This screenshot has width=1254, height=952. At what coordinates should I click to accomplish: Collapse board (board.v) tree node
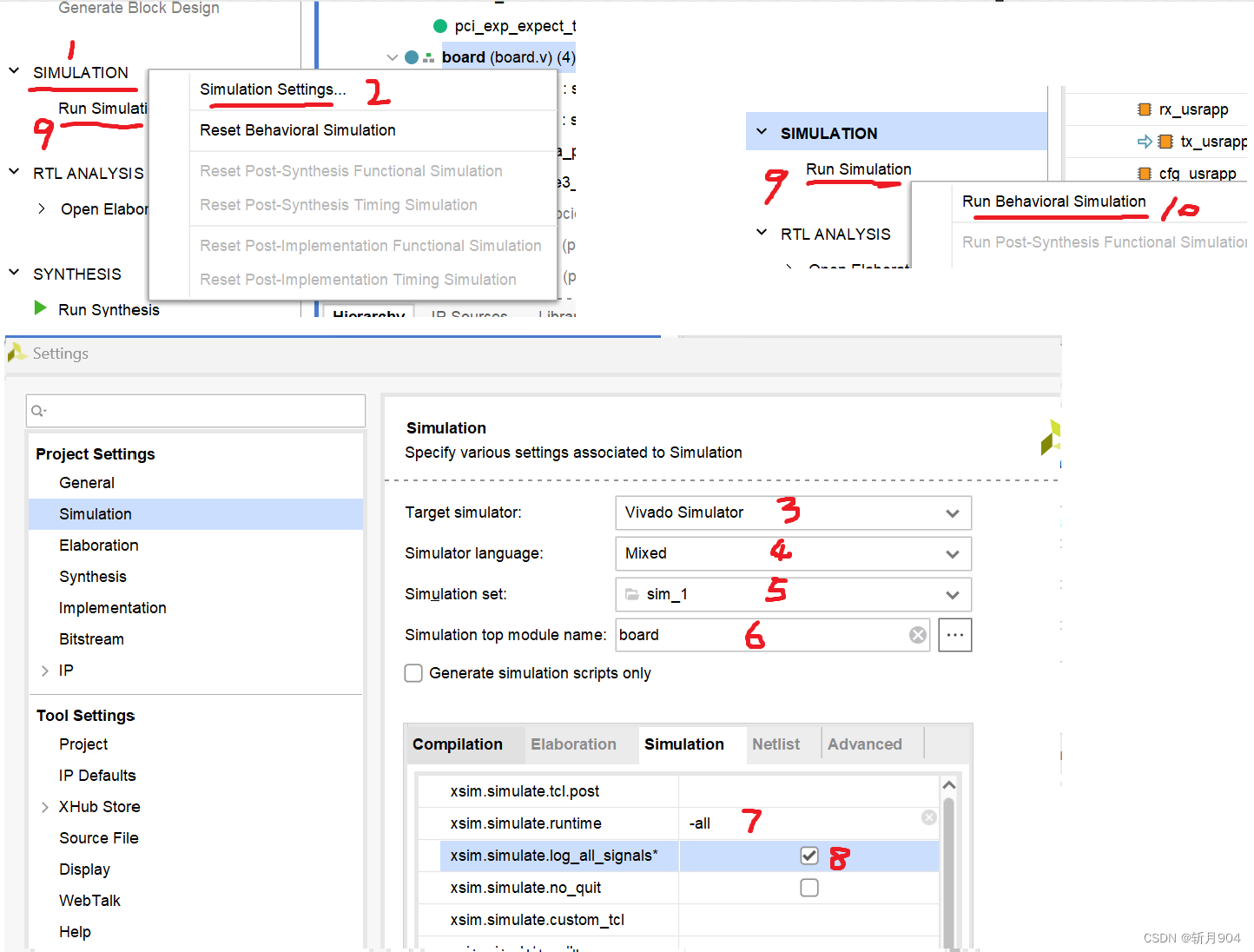393,57
